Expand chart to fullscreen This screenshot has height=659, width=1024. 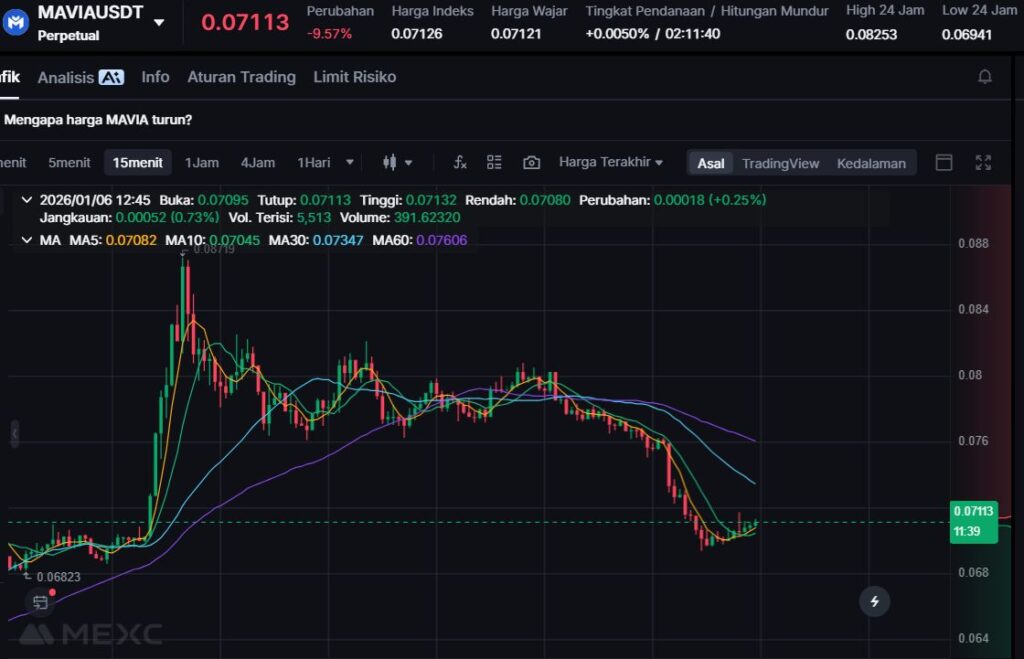click(x=983, y=163)
